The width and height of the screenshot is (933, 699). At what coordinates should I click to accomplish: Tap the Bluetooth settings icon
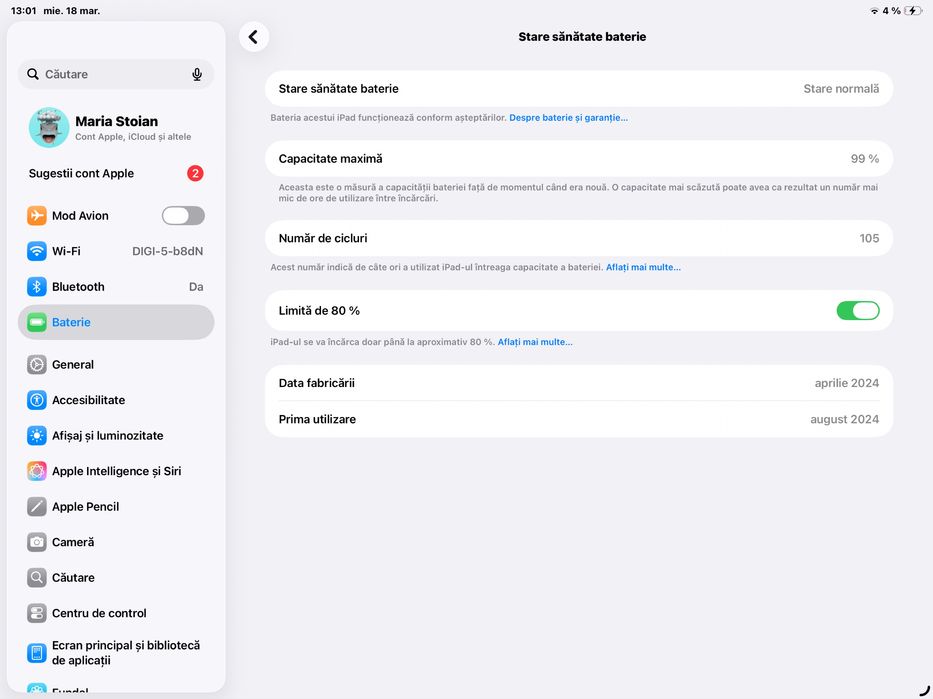[x=37, y=287]
